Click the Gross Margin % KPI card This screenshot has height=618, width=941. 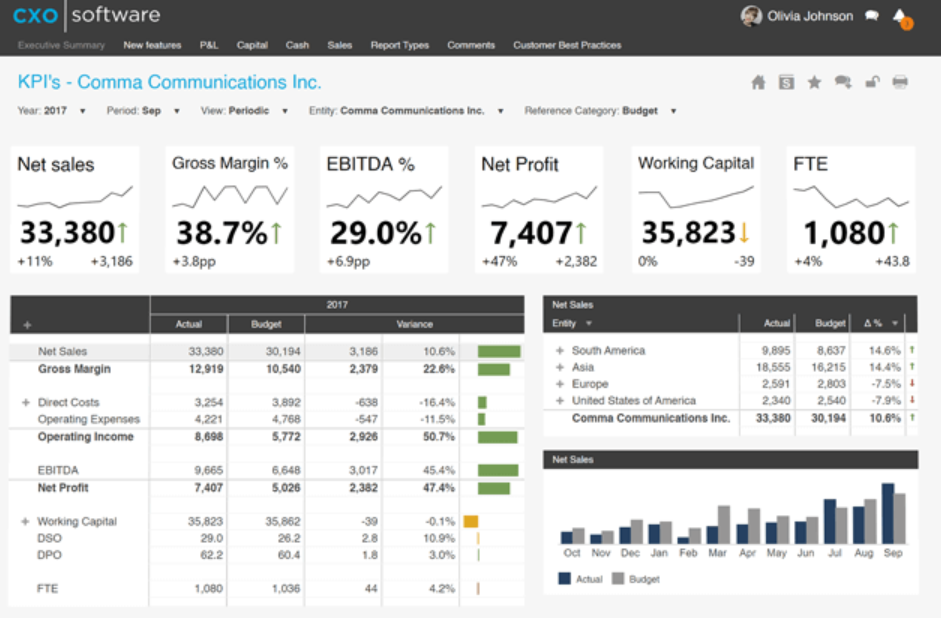(230, 210)
